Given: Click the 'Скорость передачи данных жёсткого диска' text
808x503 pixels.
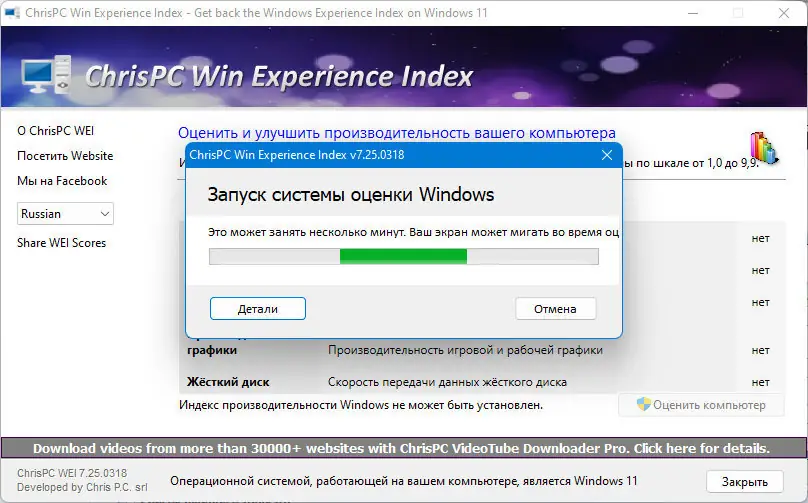Looking at the screenshot, I should click(x=447, y=382).
